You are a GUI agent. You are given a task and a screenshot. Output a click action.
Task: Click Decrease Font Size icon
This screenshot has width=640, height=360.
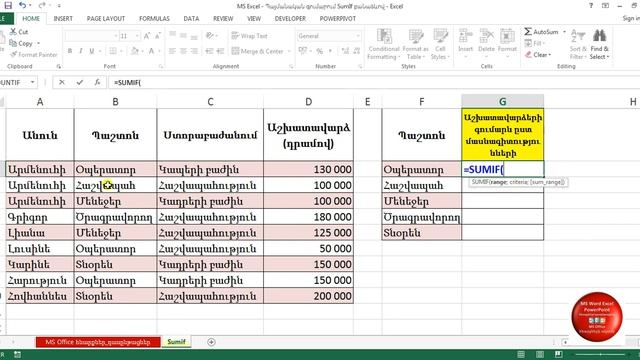[158, 36]
